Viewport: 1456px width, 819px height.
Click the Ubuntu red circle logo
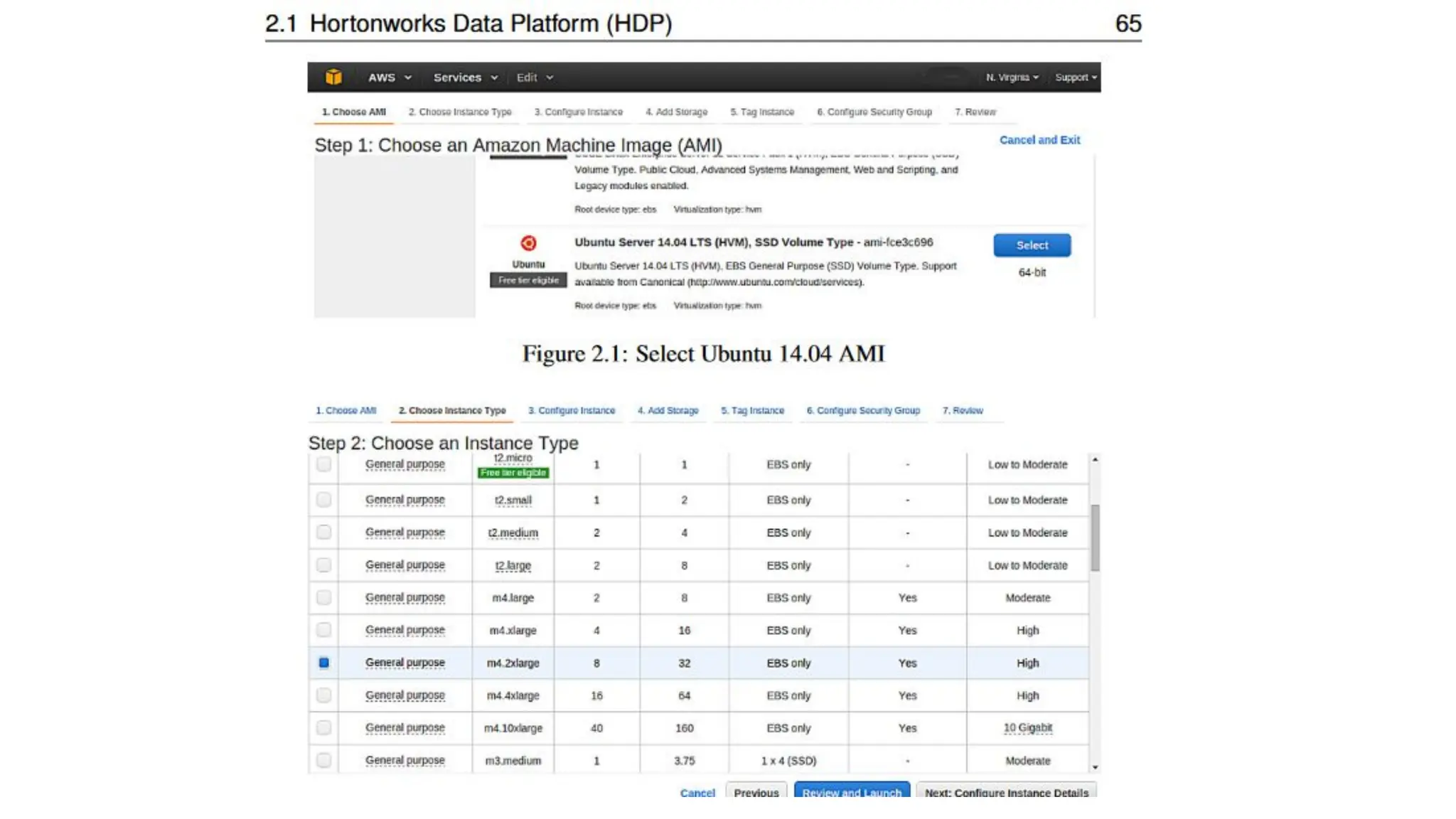click(528, 243)
